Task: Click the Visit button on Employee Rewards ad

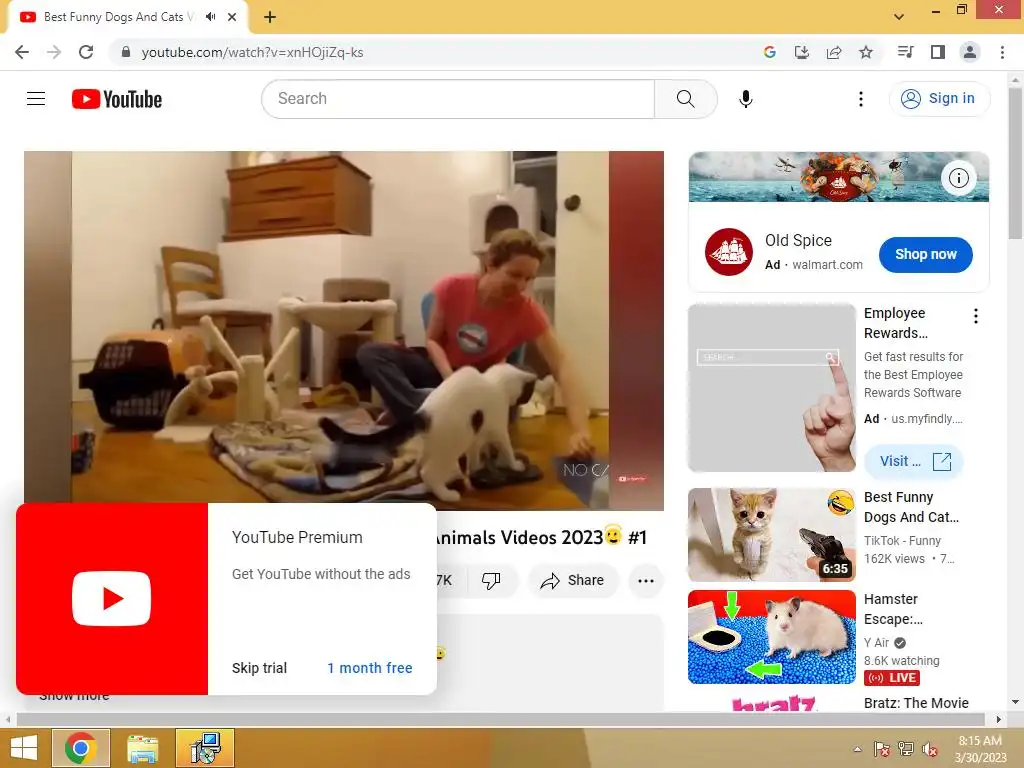Action: point(914,461)
